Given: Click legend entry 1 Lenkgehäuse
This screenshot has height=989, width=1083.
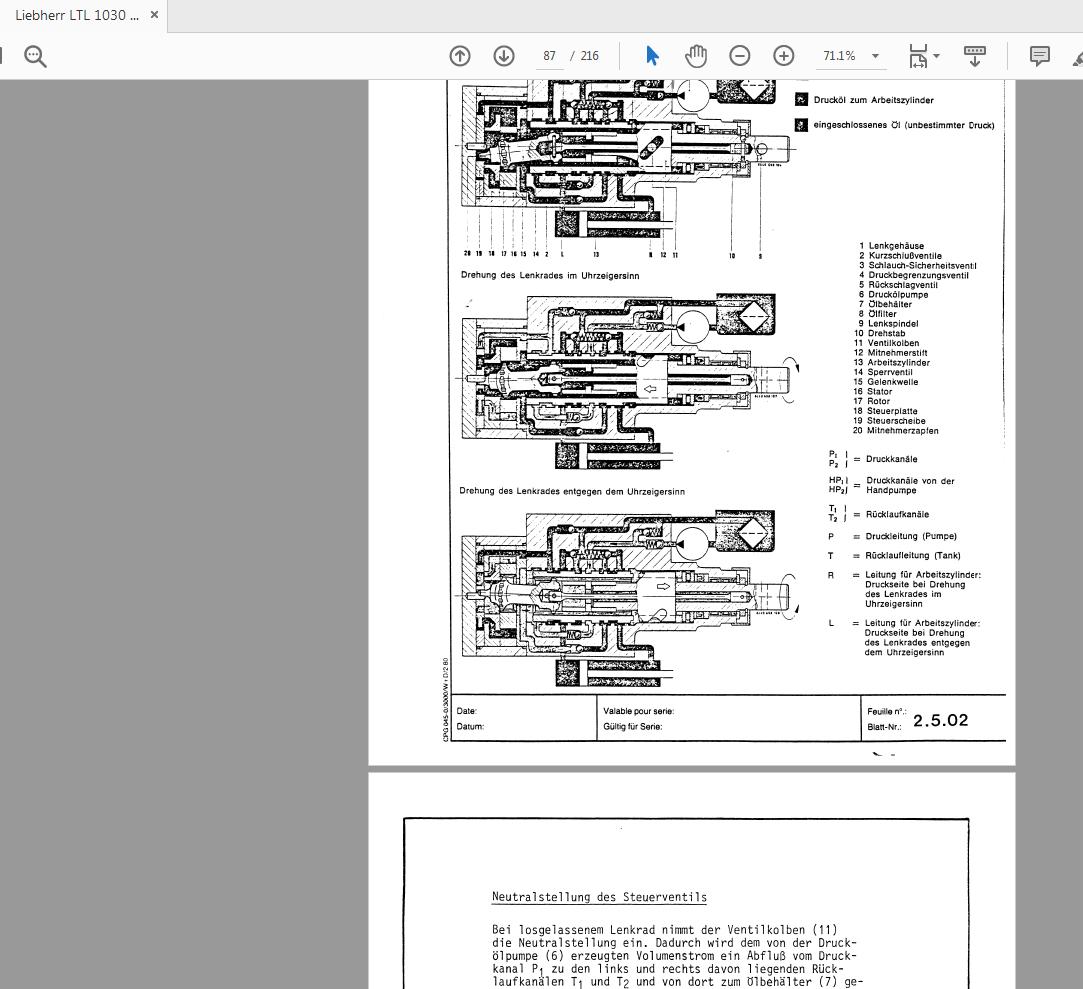Looking at the screenshot, I should point(891,246).
